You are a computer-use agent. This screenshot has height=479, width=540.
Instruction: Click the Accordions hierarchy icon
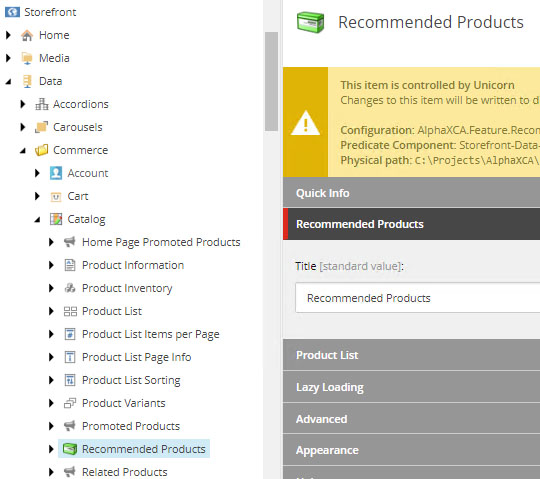[42, 104]
